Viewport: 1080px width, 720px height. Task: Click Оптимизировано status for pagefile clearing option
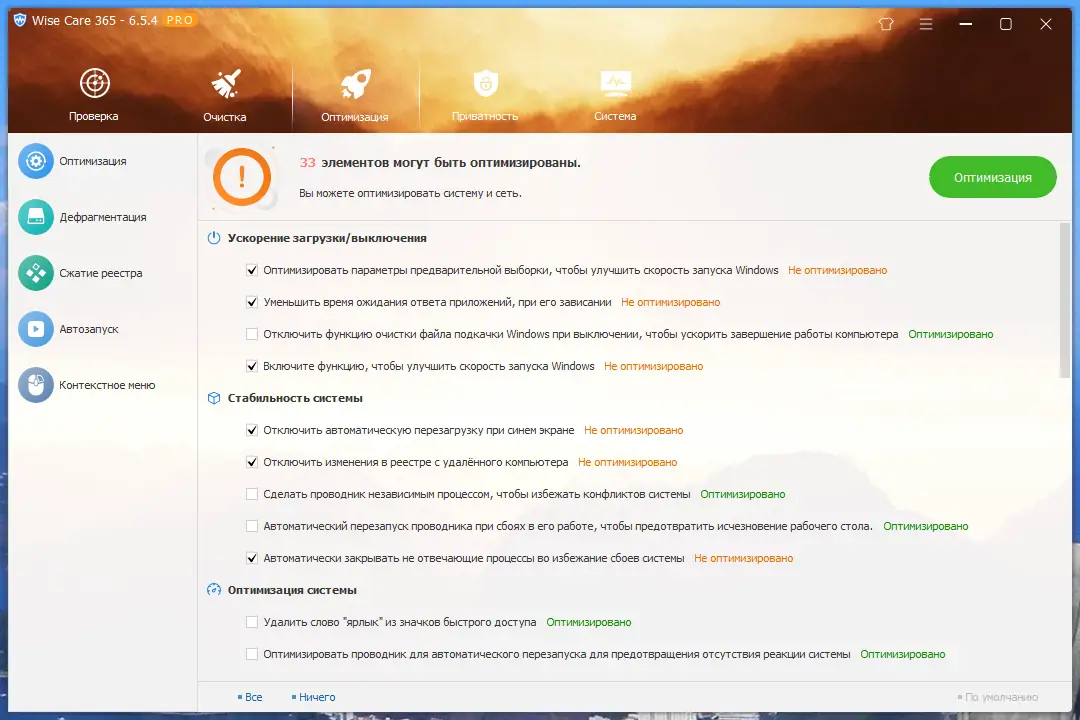tap(951, 334)
